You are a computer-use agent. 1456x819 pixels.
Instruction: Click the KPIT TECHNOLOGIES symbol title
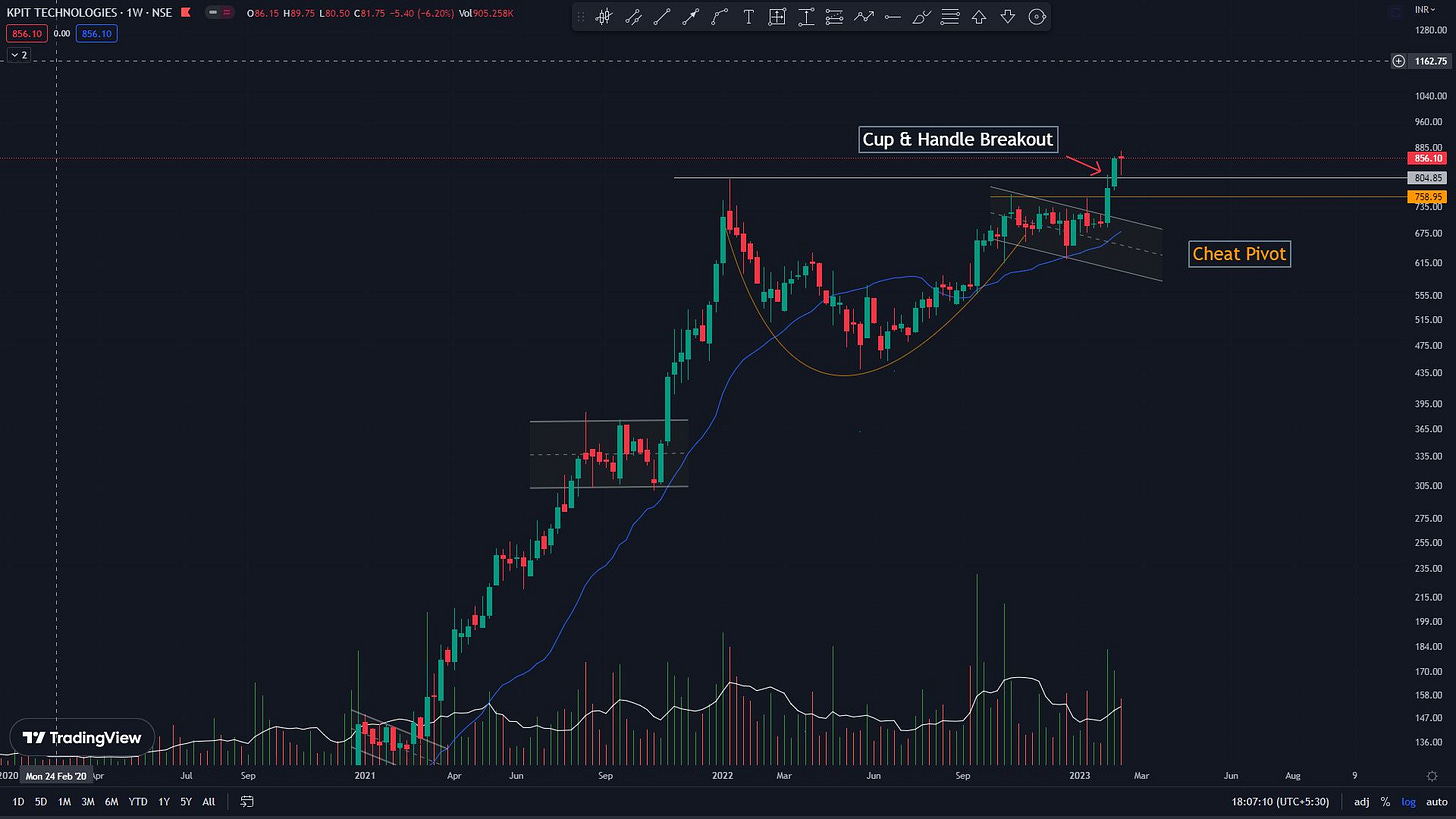click(x=60, y=12)
